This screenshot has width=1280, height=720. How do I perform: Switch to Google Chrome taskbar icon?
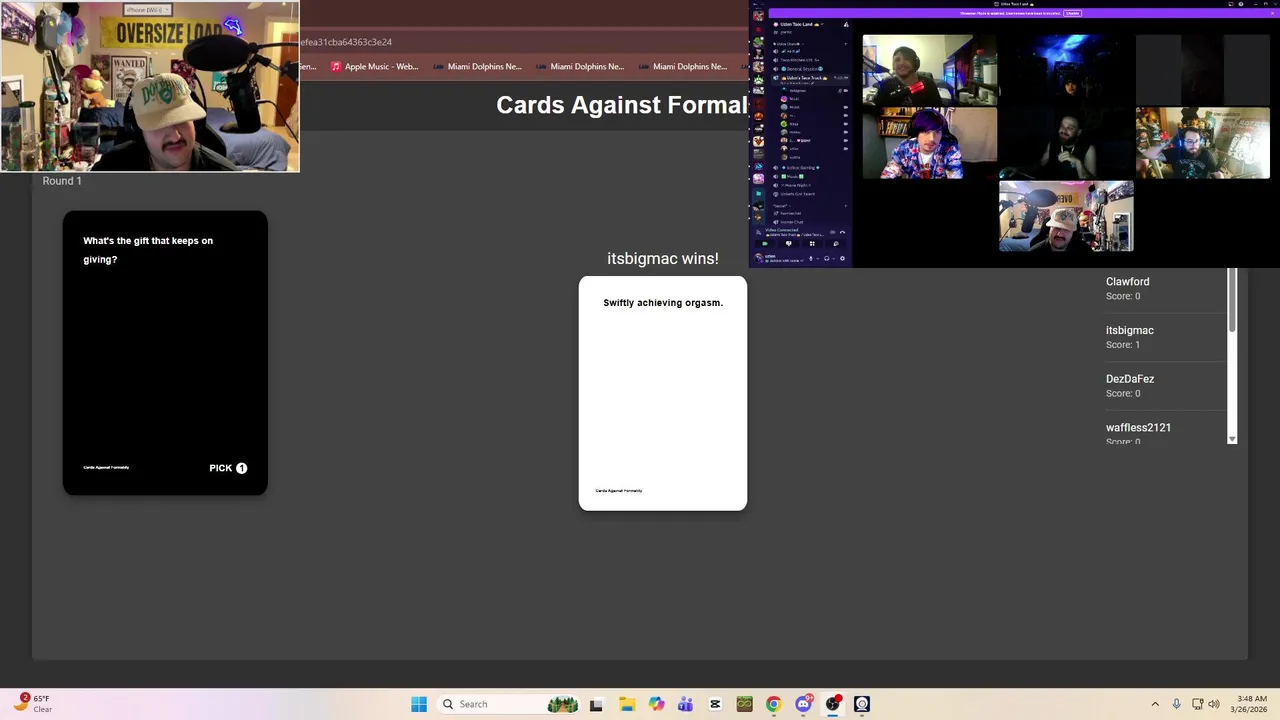[x=773, y=704]
